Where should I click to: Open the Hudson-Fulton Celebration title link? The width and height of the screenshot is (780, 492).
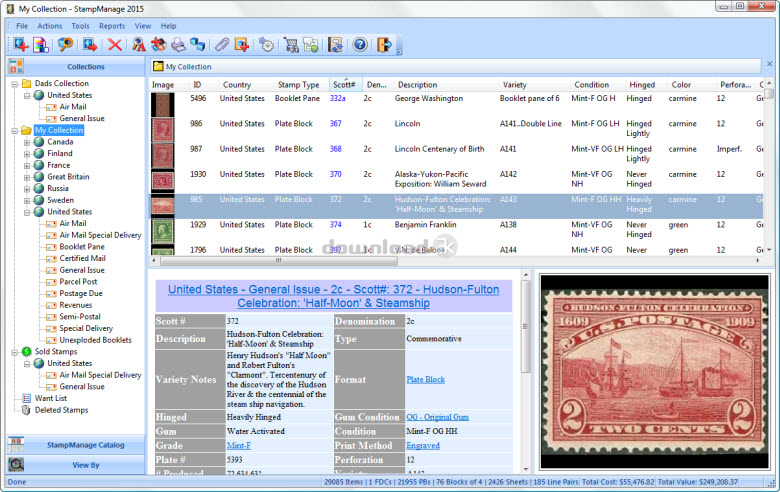(x=333, y=296)
